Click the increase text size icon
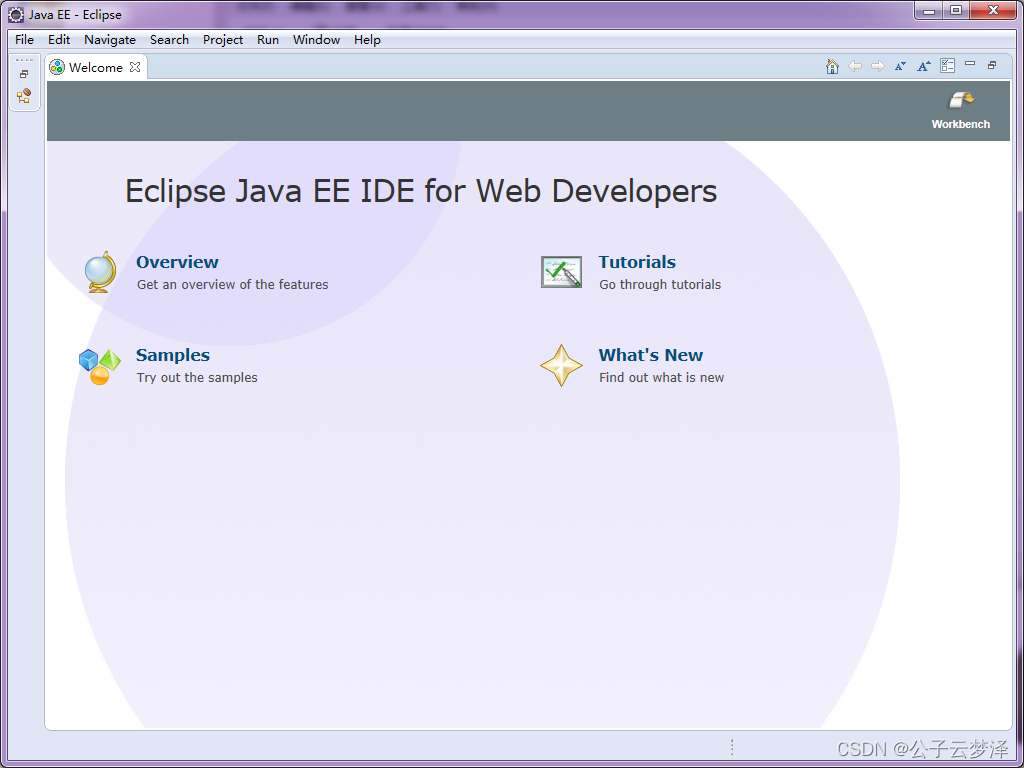 click(924, 66)
